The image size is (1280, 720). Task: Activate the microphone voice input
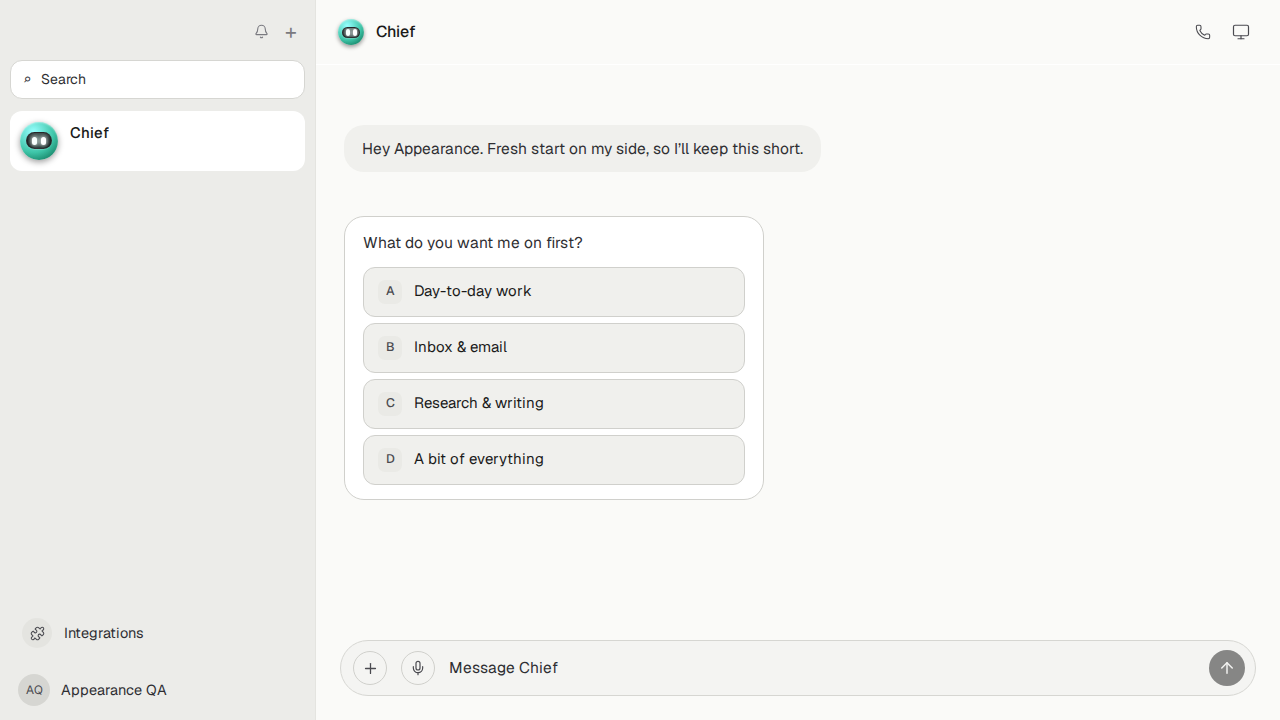pos(418,668)
